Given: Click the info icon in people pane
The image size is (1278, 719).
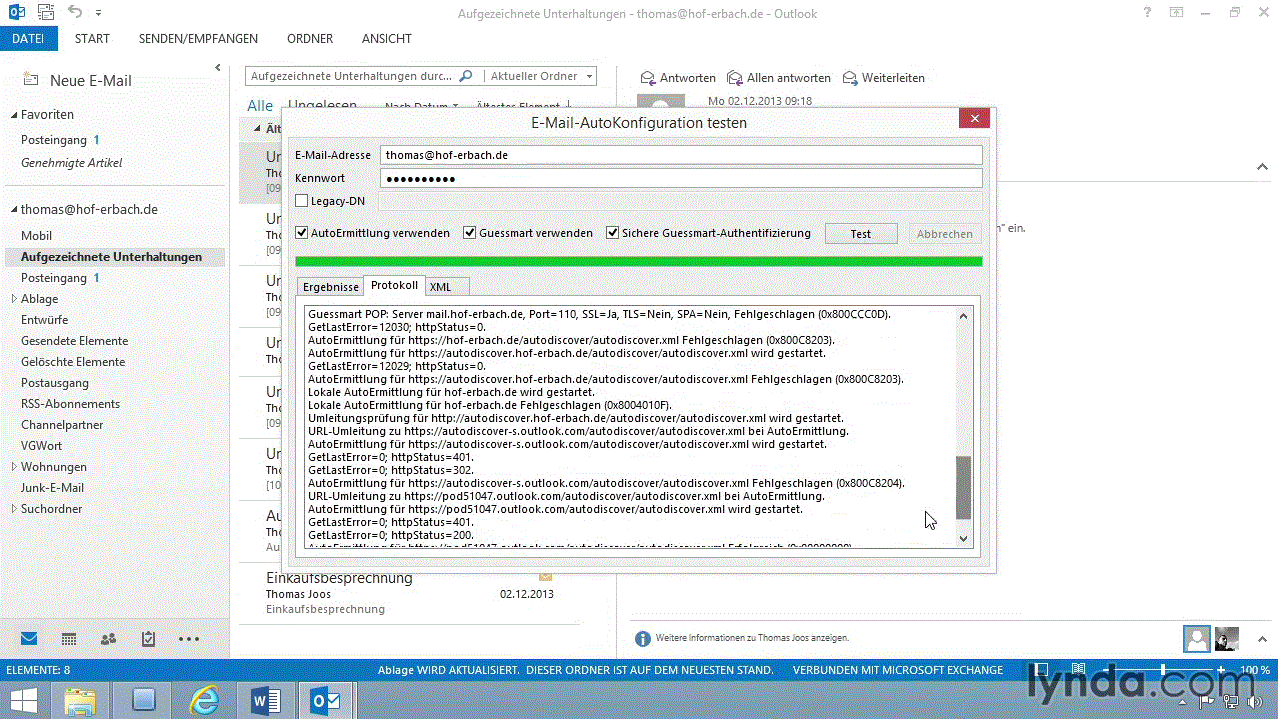Looking at the screenshot, I should (643, 638).
